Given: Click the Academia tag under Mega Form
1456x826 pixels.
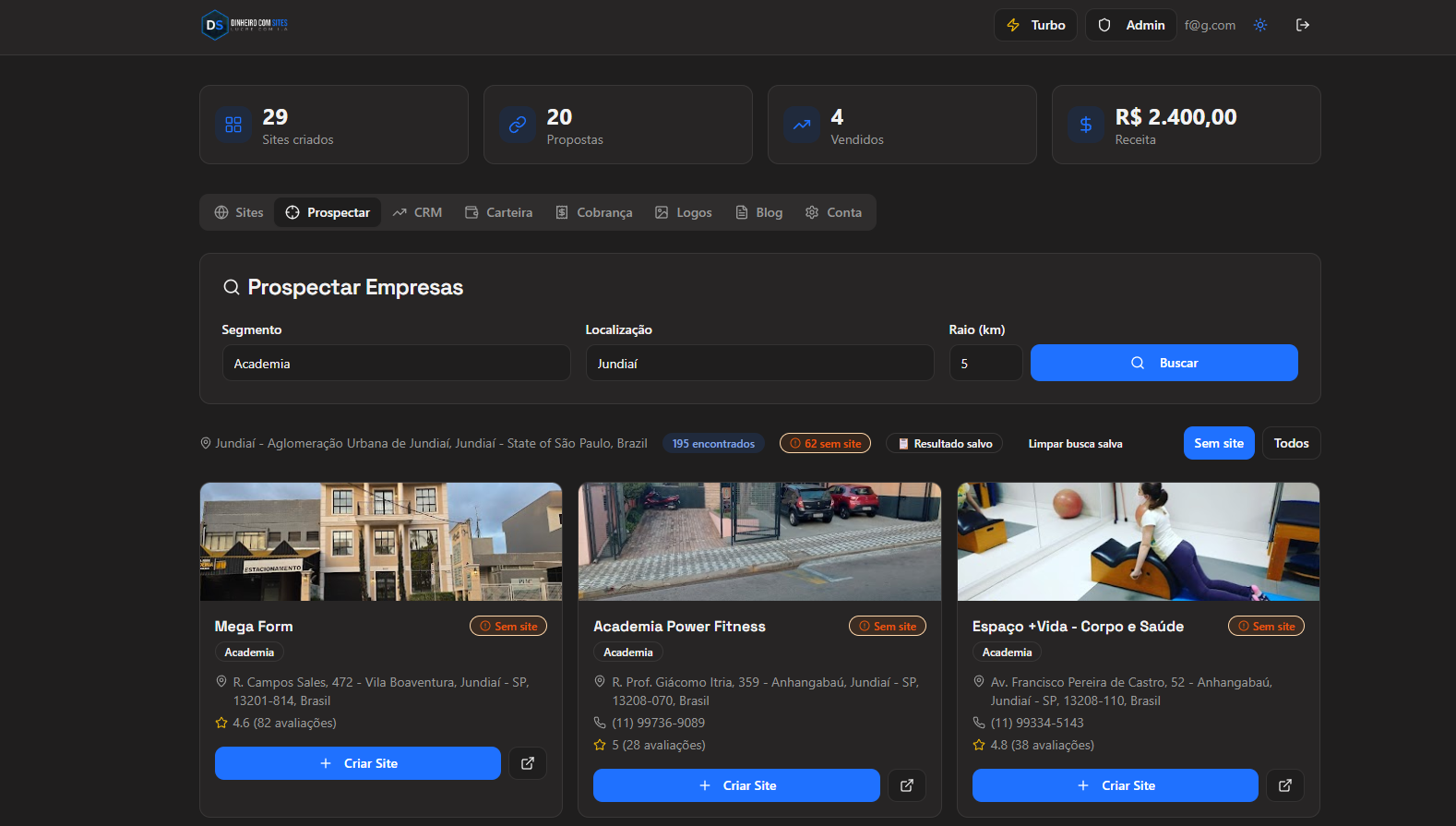Looking at the screenshot, I should point(249,652).
